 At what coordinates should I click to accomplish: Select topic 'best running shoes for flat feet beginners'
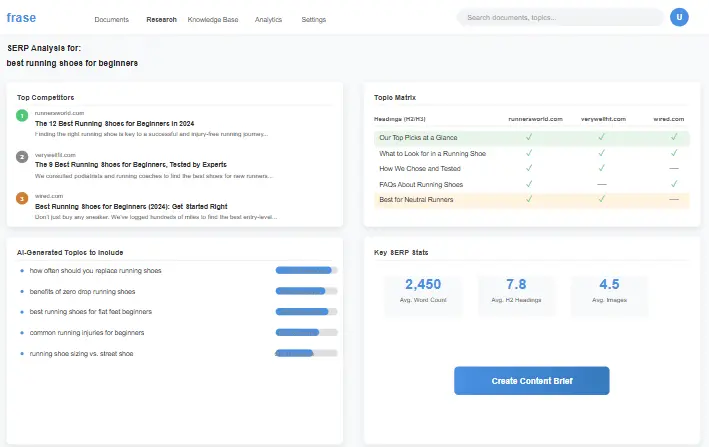[90, 311]
